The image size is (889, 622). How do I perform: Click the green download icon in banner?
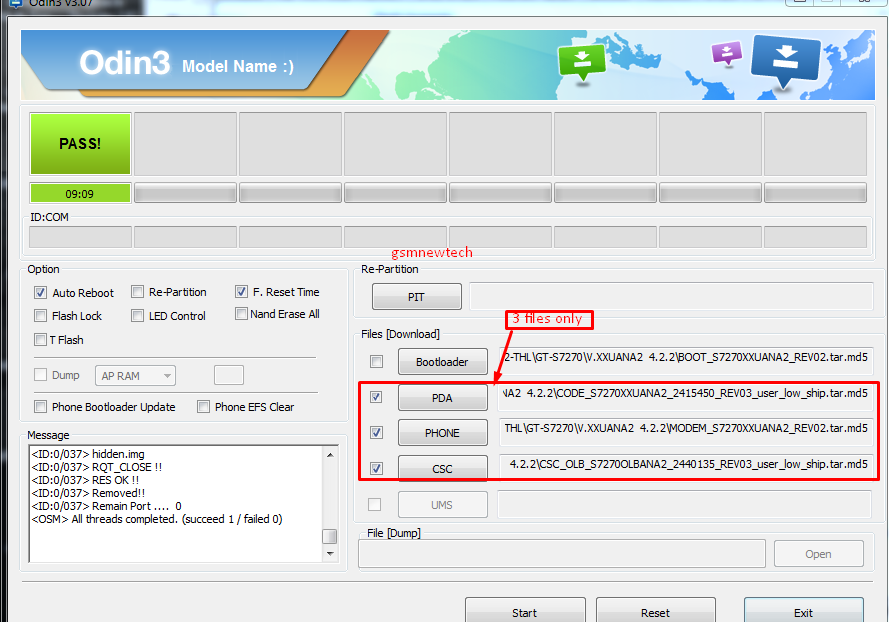(x=582, y=62)
